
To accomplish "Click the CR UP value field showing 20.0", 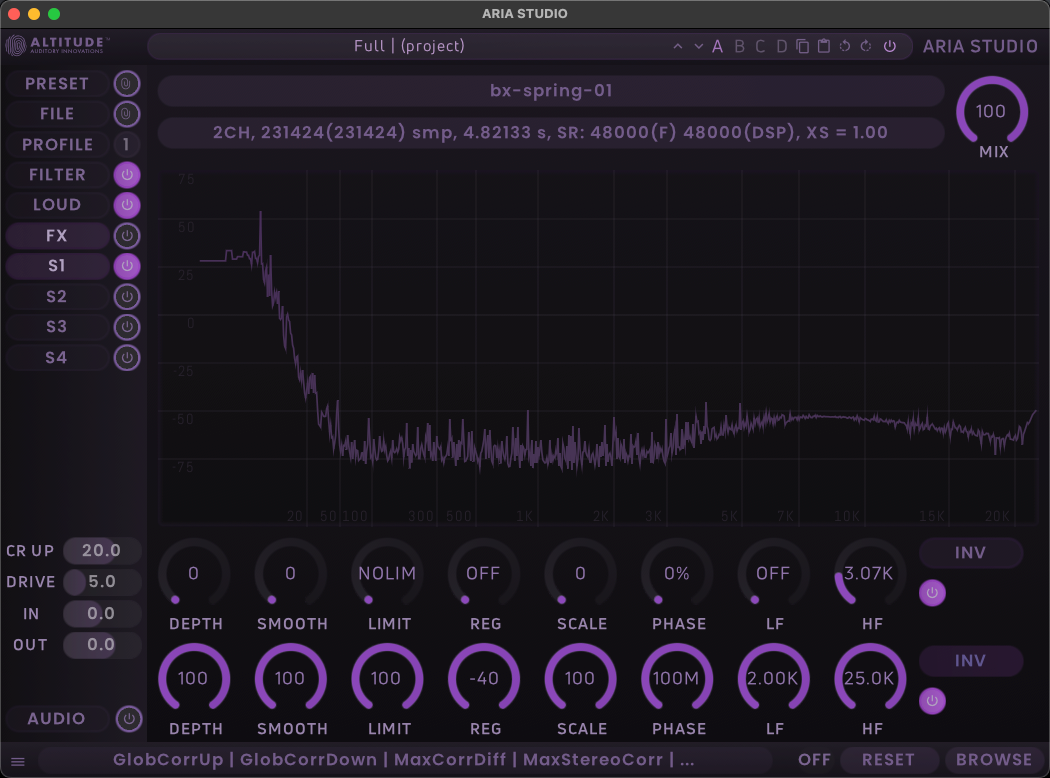I will [101, 551].
